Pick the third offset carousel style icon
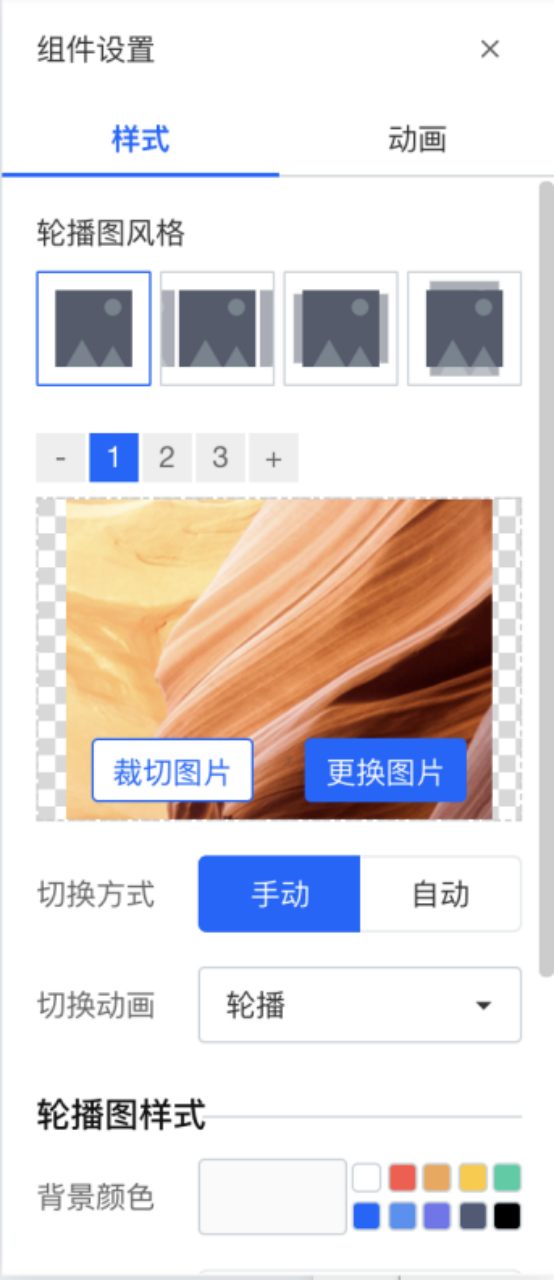This screenshot has width=554, height=1280. pyautogui.click(x=341, y=328)
